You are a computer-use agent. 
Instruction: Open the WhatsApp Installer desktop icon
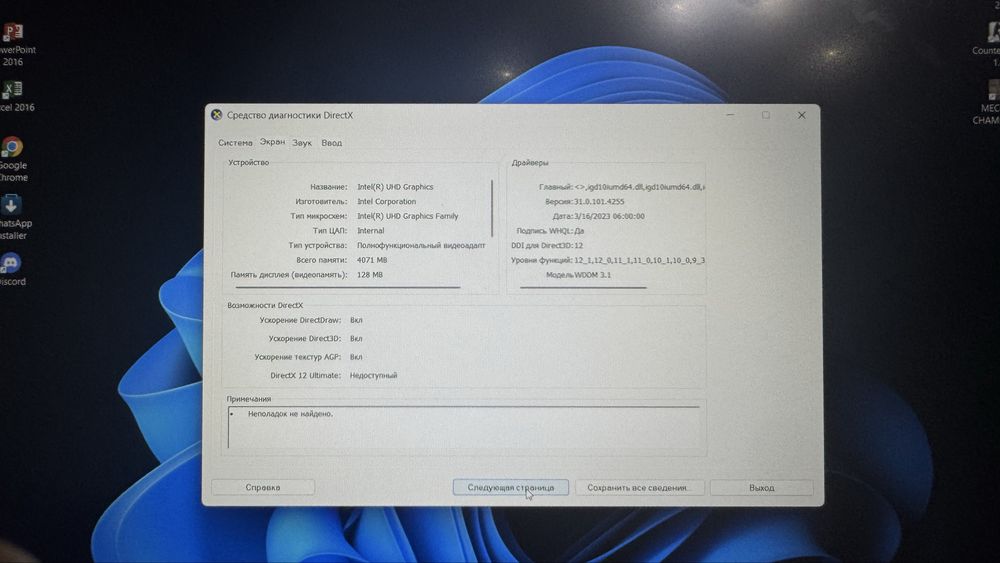pyautogui.click(x=13, y=217)
